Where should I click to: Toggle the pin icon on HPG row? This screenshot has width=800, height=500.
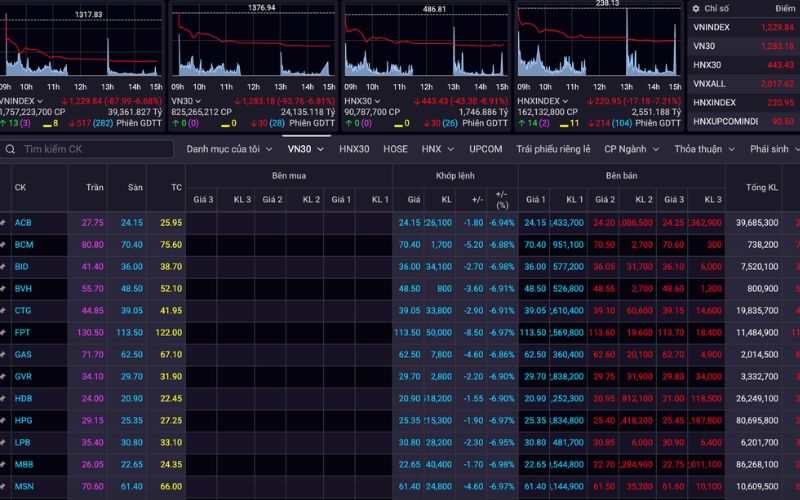tap(3, 420)
